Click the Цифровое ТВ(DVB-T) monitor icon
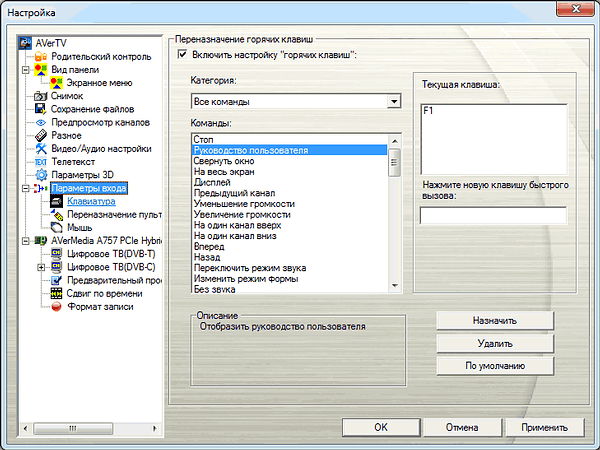Screen dimensions: 600x450 point(56,254)
